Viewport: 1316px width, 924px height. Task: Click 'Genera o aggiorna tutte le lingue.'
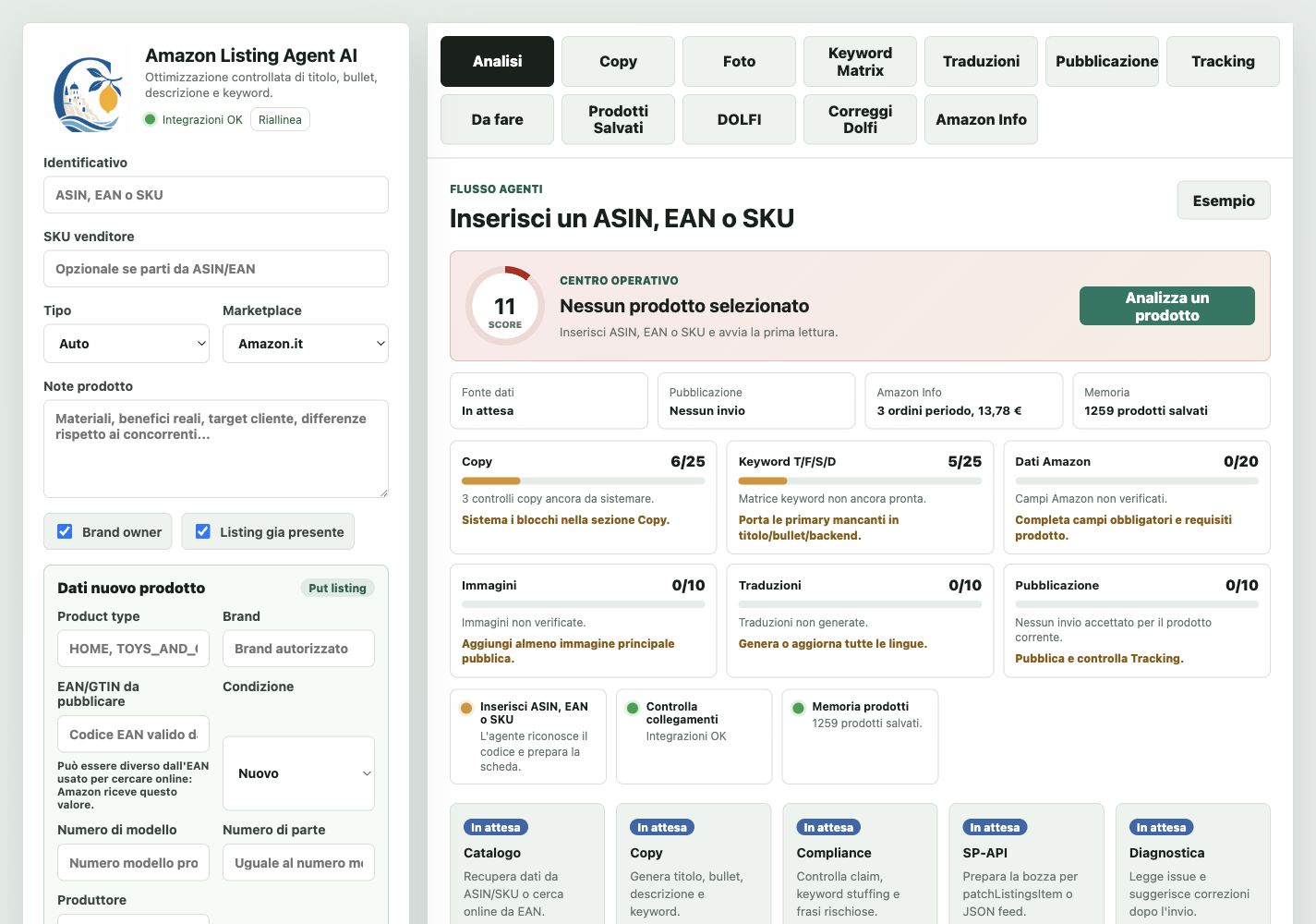(833, 644)
